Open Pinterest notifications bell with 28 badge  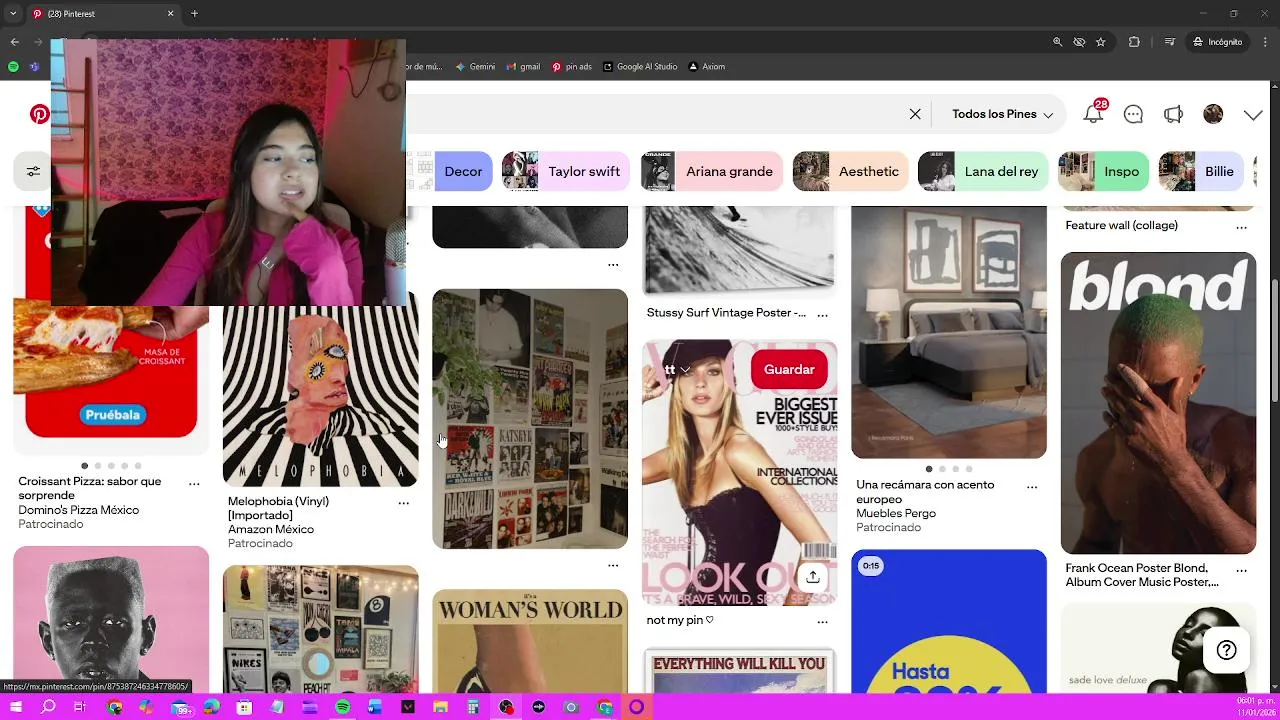coord(1094,113)
